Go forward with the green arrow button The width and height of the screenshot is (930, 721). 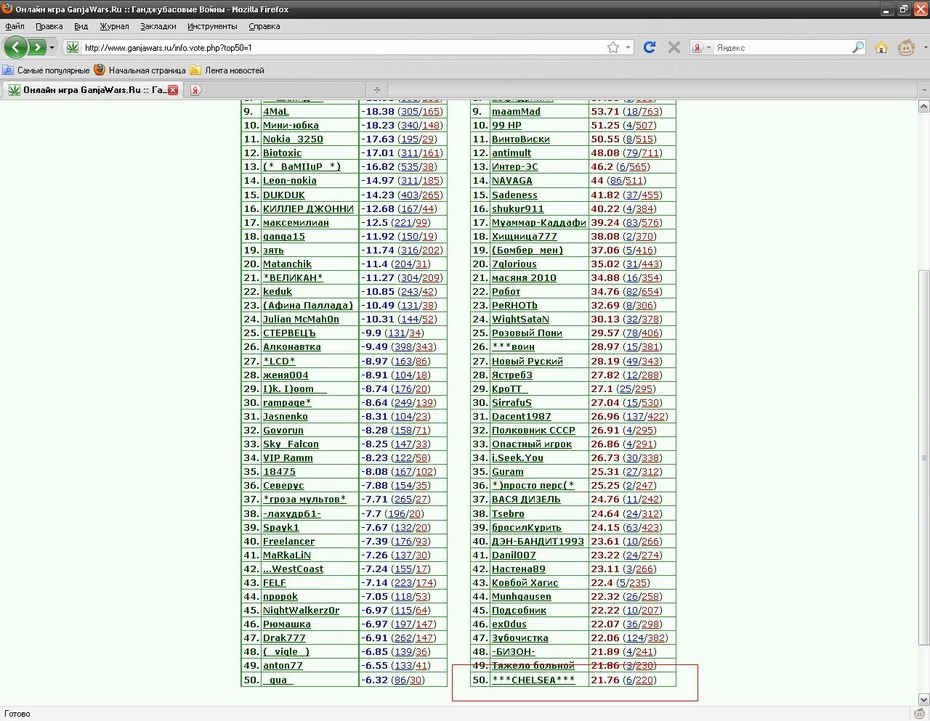pyautogui.click(x=37, y=47)
